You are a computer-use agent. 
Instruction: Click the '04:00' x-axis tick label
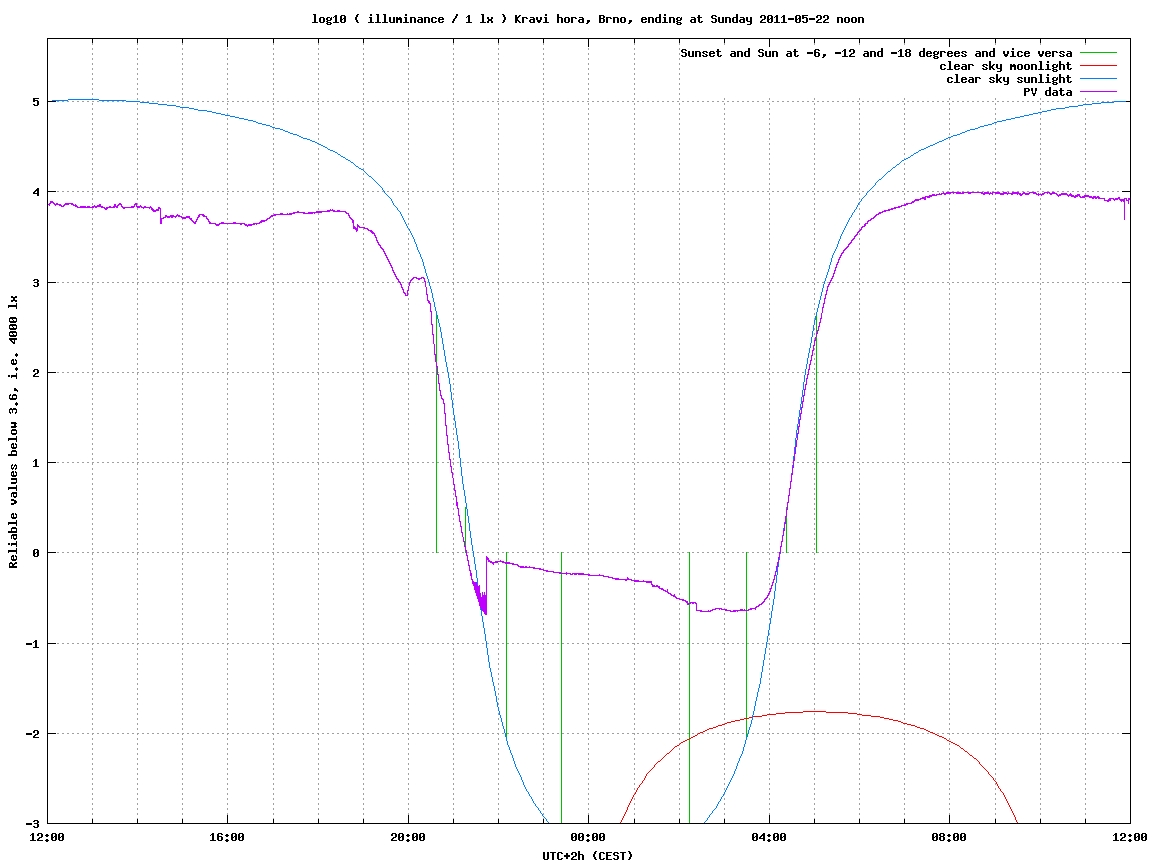pyautogui.click(x=769, y=837)
